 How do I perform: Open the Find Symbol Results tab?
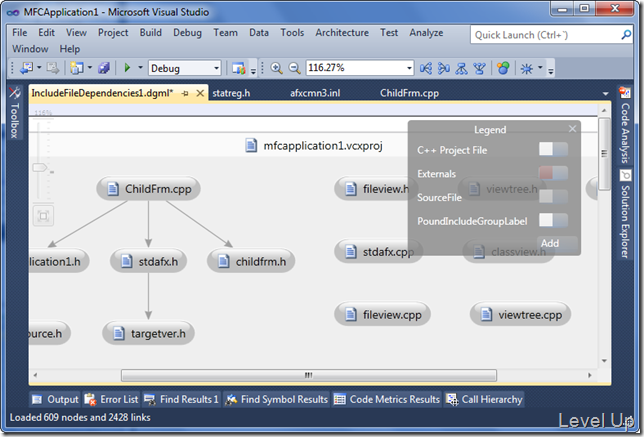click(276, 399)
